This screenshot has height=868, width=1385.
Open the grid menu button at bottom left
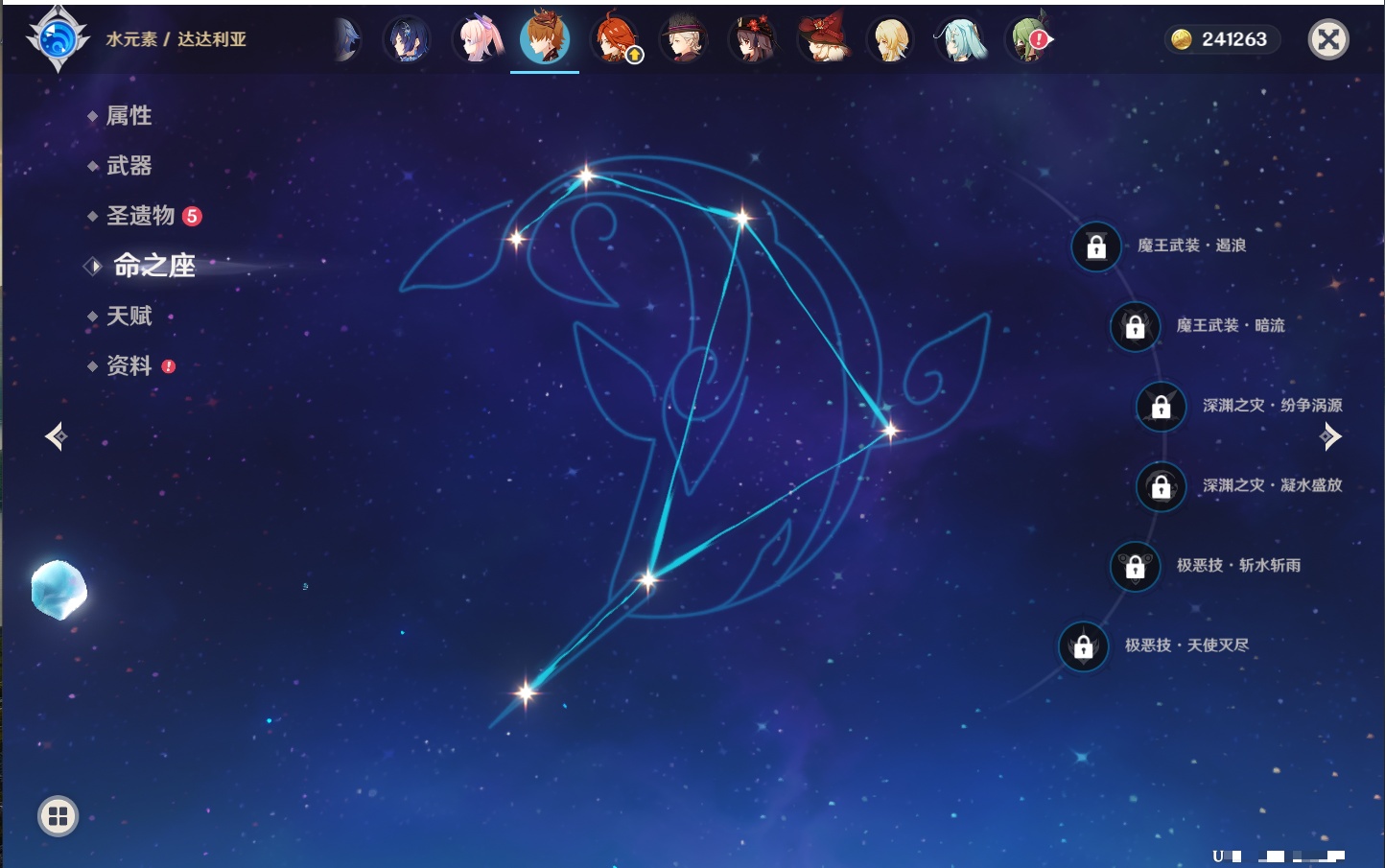click(58, 816)
